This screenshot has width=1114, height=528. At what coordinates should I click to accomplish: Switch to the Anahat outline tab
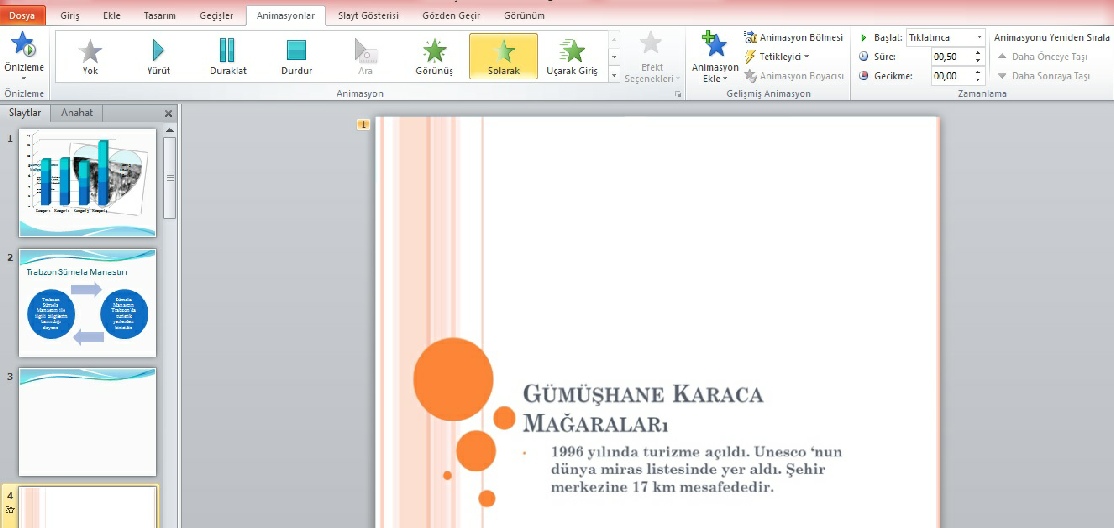(77, 112)
